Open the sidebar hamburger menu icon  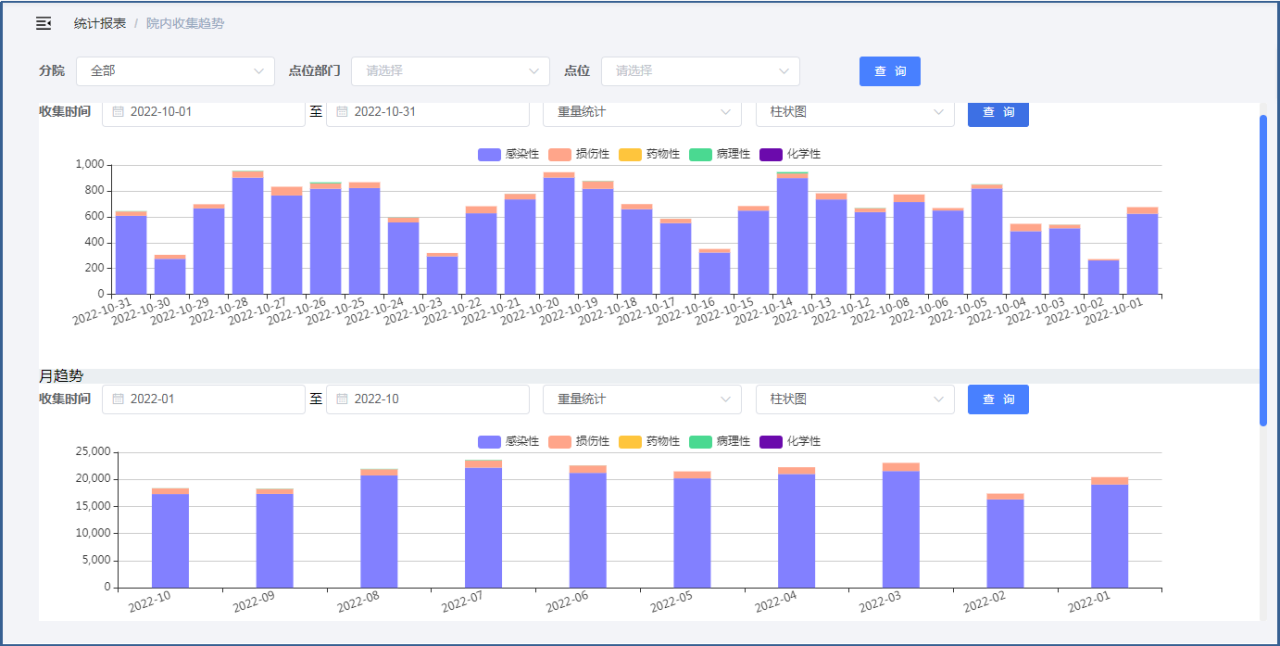click(x=42, y=22)
